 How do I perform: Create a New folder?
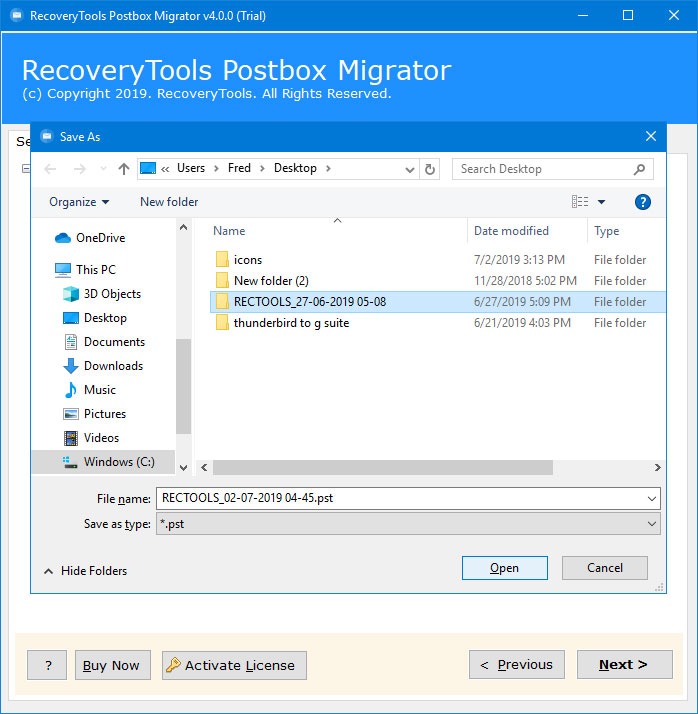(169, 202)
